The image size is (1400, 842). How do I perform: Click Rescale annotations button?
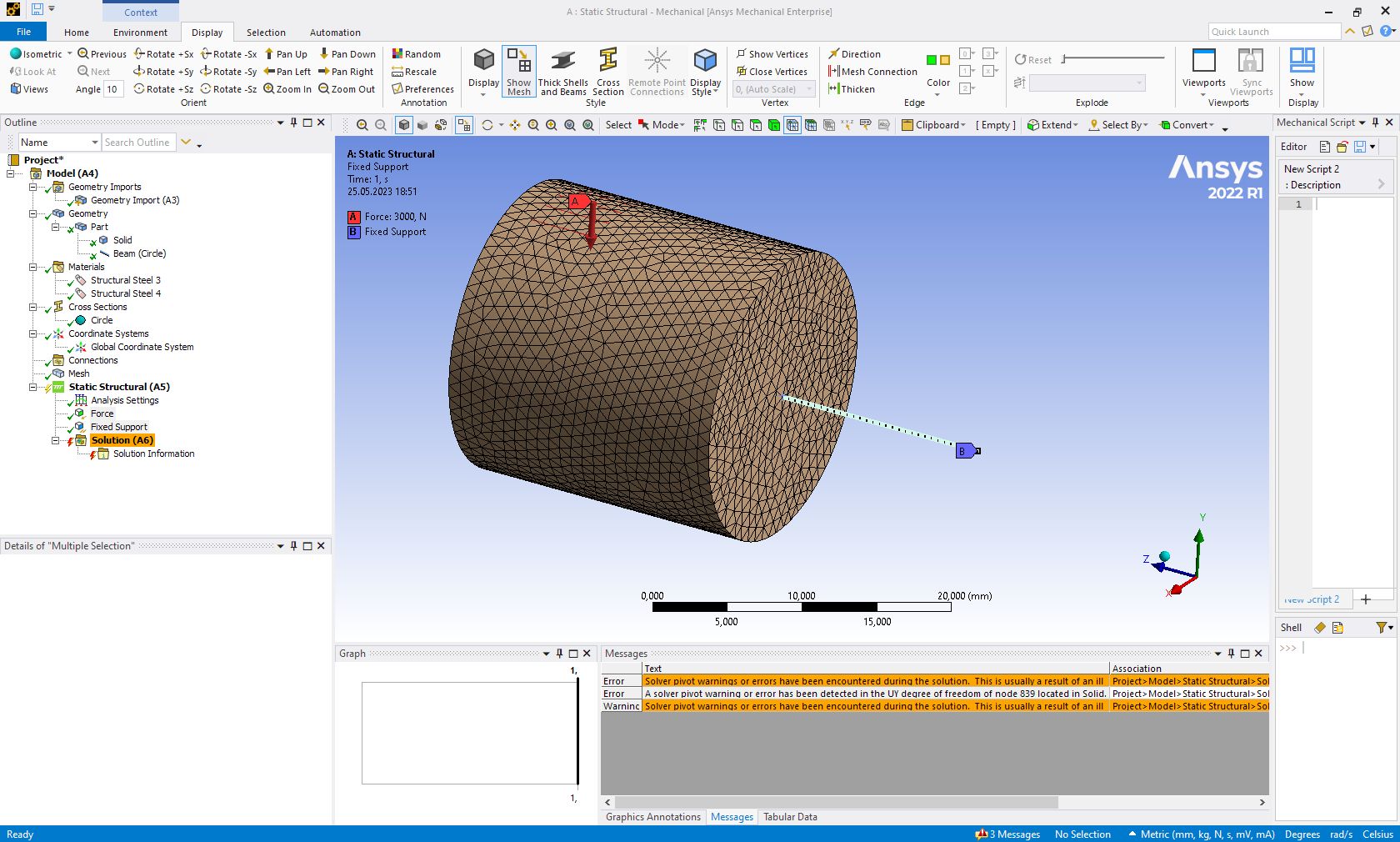(414, 72)
